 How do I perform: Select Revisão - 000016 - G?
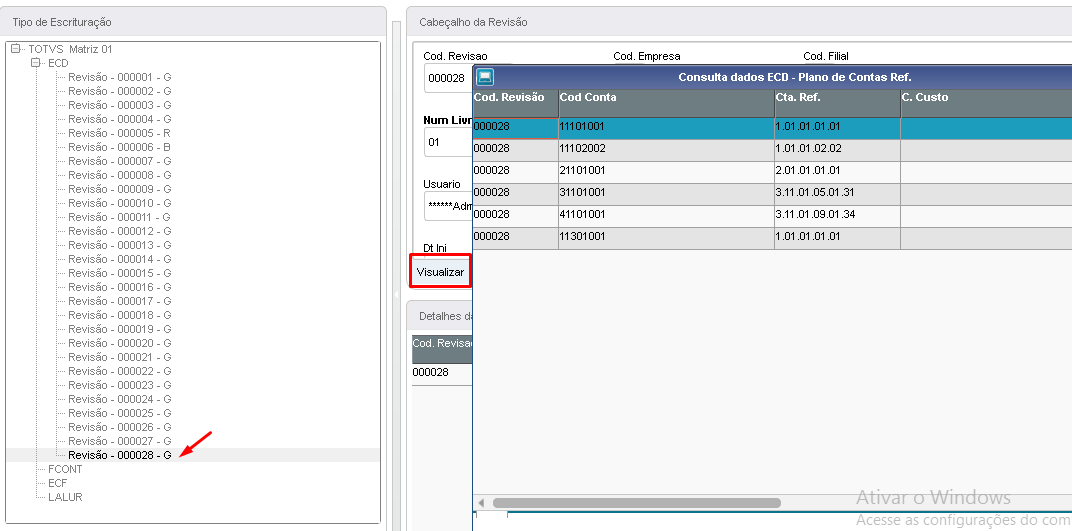[120, 287]
